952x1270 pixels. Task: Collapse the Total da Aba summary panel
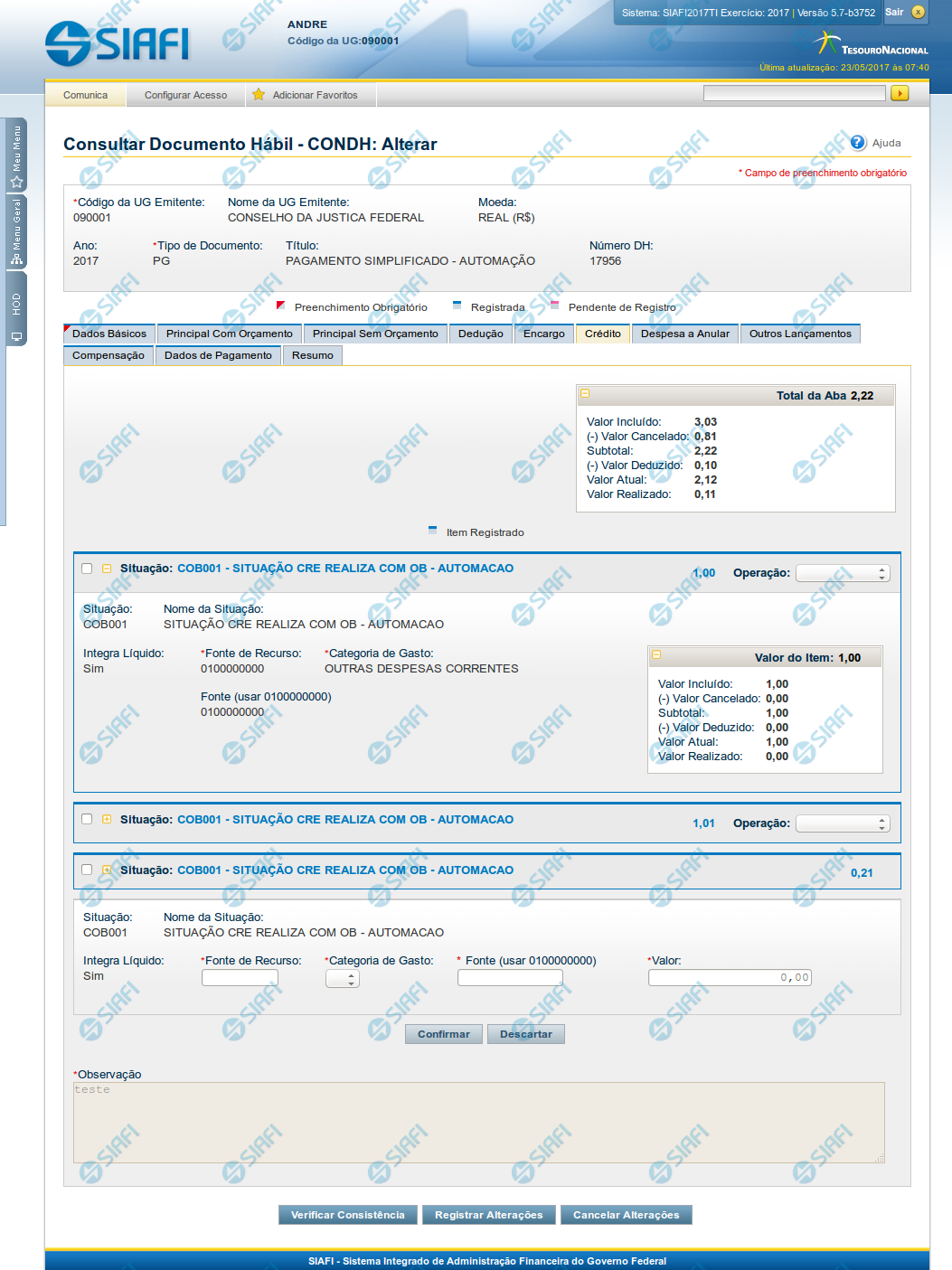pos(585,394)
